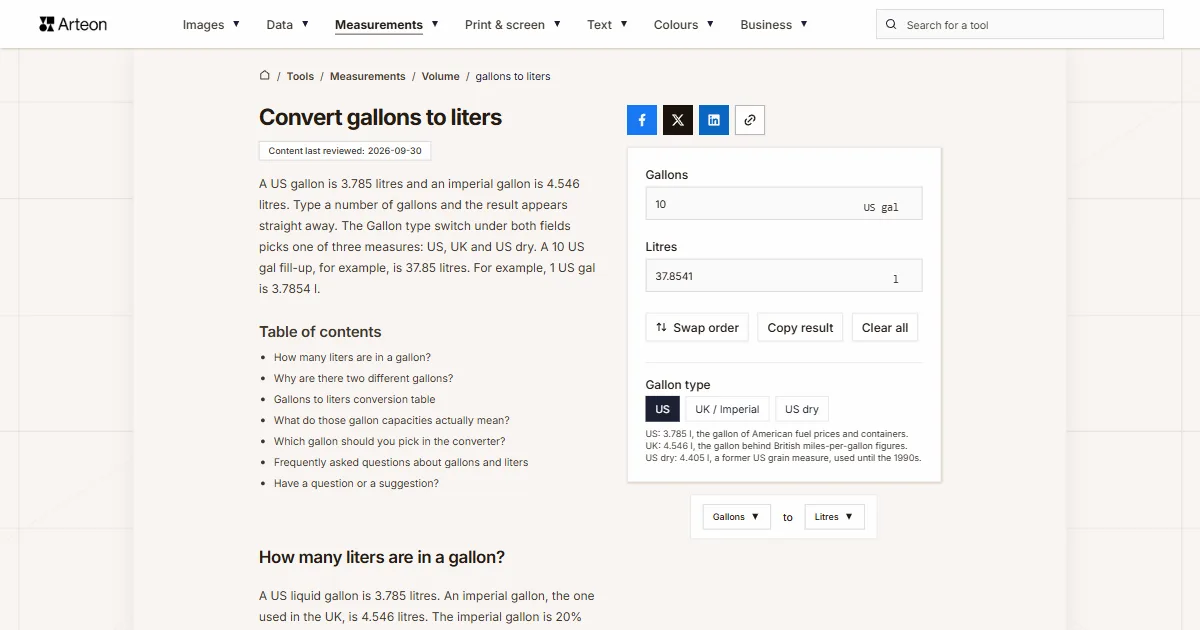Click the Arteon logo
The image size is (1200, 630).
(73, 24)
